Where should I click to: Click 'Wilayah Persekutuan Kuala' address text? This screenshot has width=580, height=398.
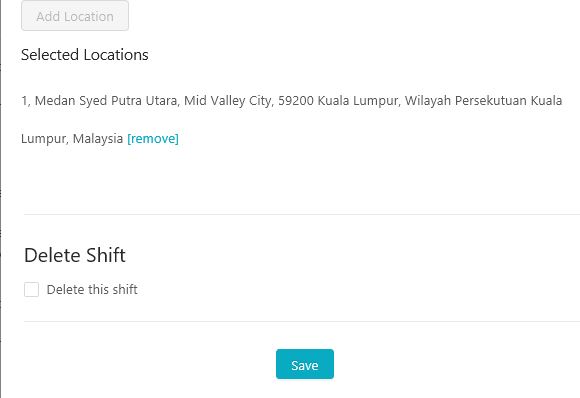pyautogui.click(x=483, y=101)
